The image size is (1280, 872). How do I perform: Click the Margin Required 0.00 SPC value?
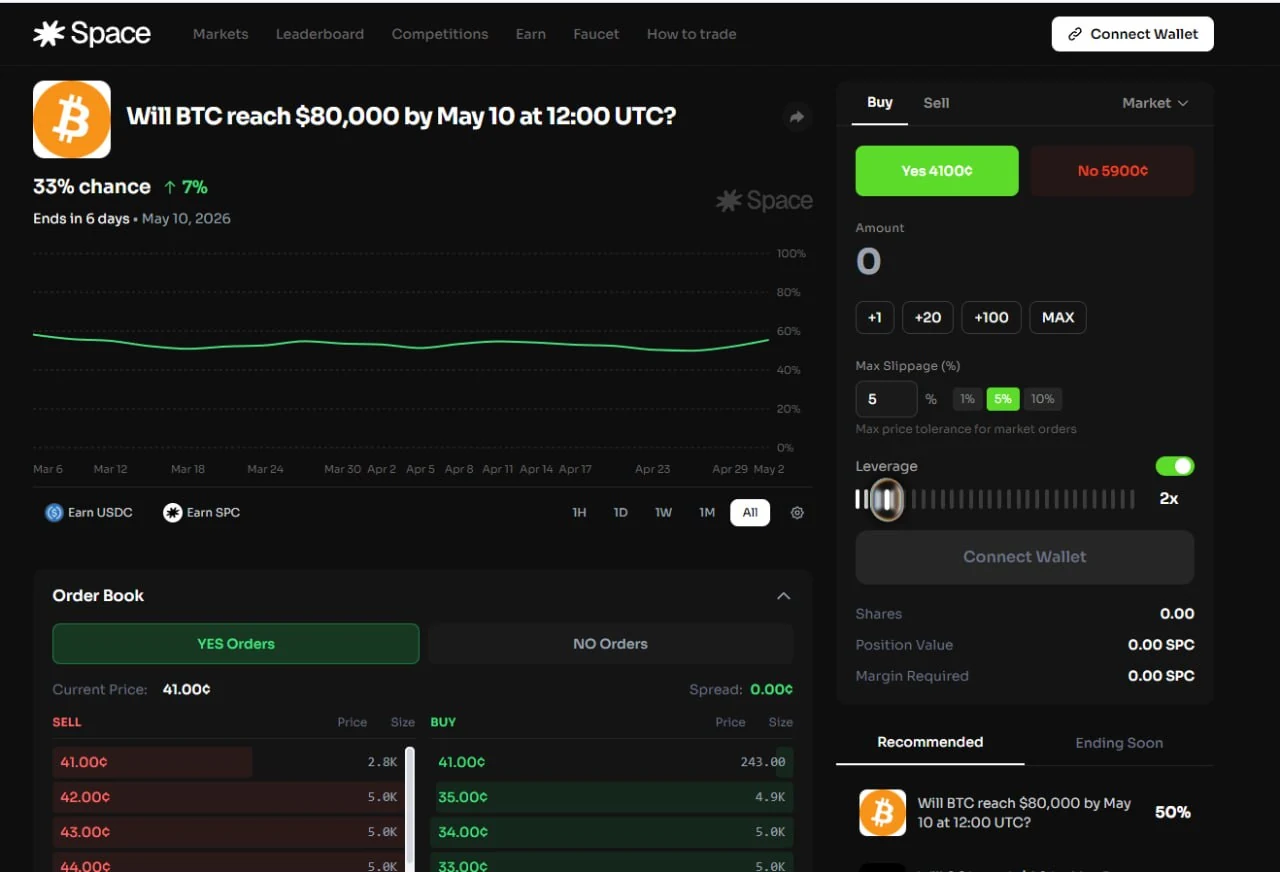[1161, 676]
